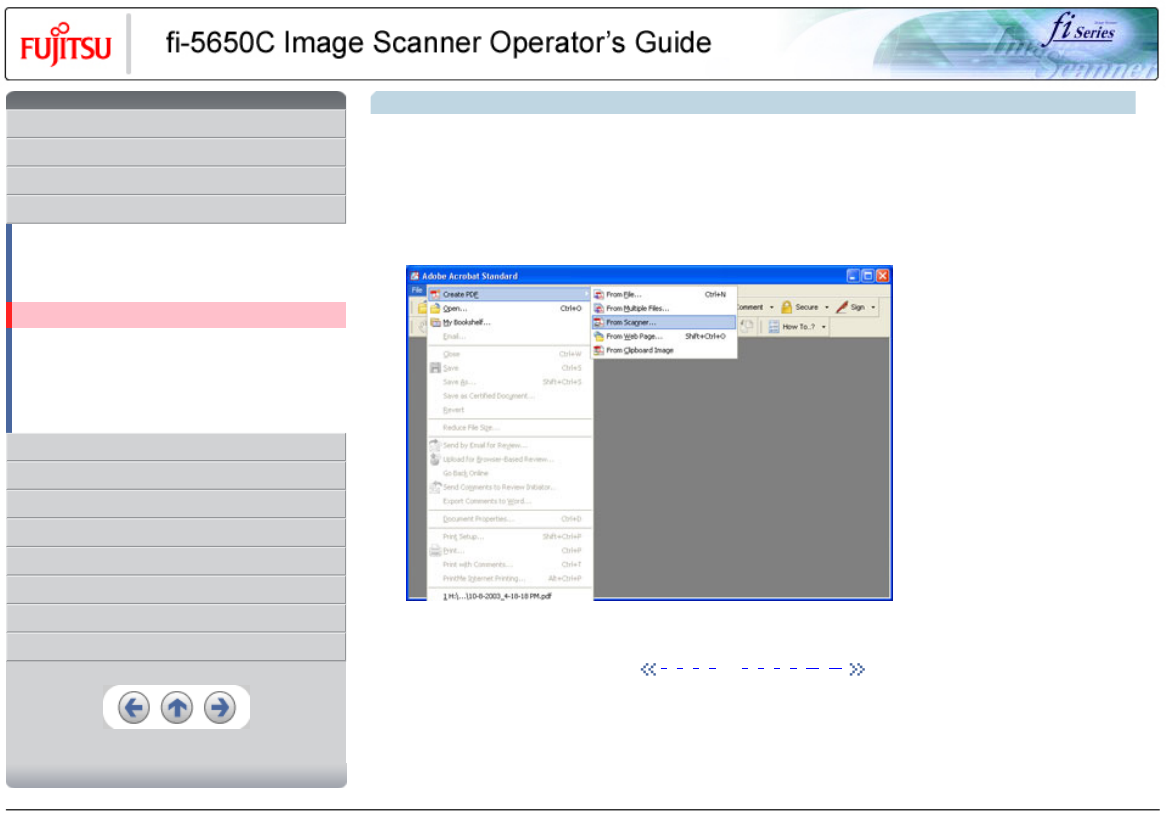Click the double left chevron pager link
Viewport: 1166px width, 813px height.
[x=648, y=669]
